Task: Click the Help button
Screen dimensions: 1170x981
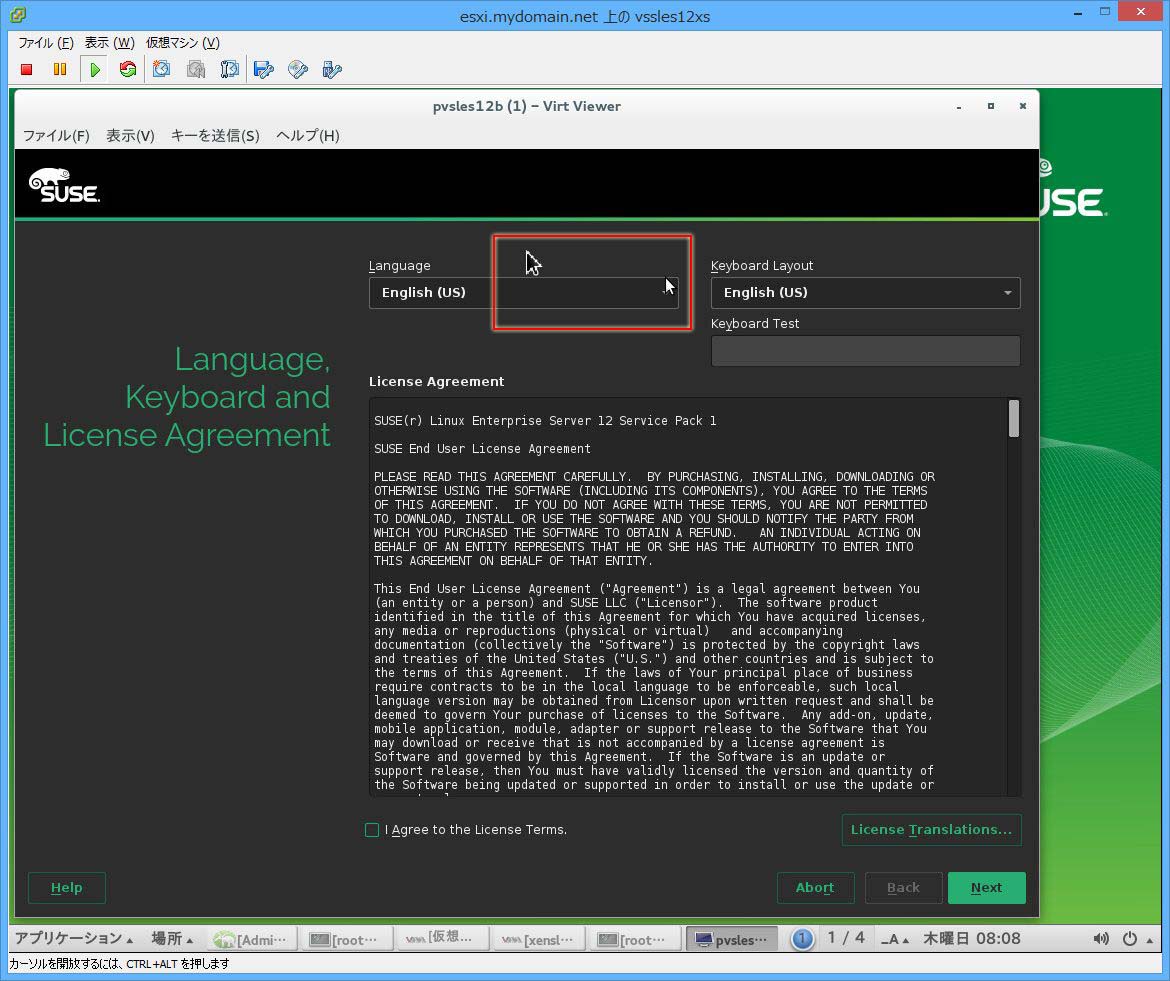Action: pos(66,888)
